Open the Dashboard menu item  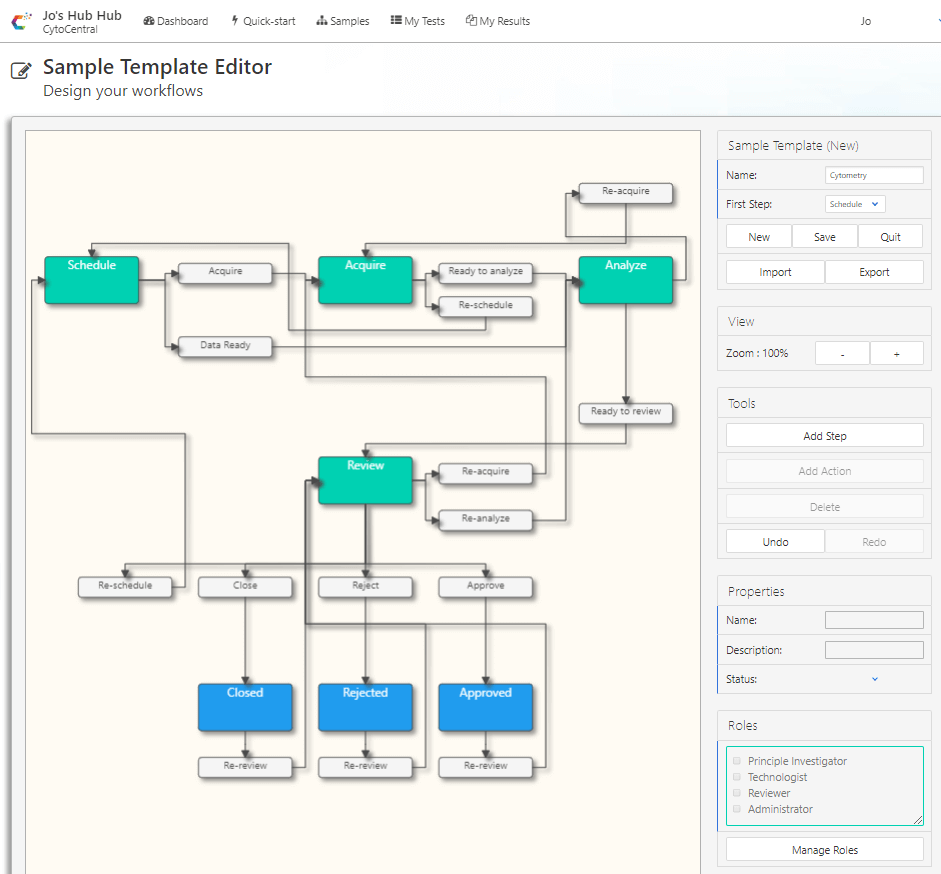tap(175, 21)
